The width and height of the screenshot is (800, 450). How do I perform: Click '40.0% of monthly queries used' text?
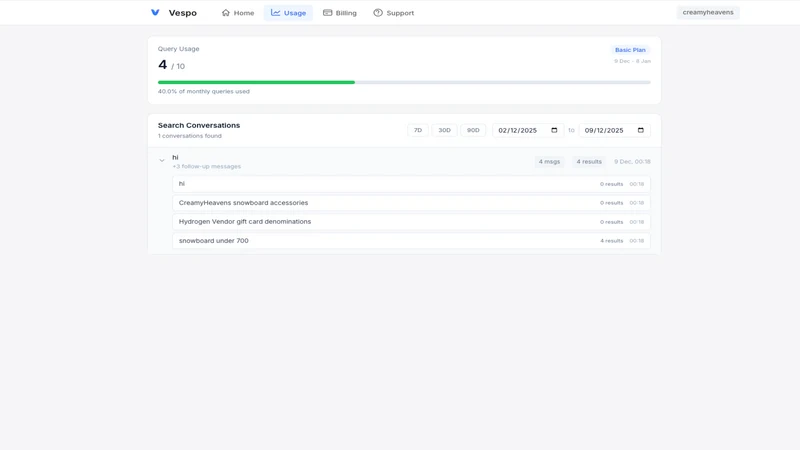[x=204, y=91]
